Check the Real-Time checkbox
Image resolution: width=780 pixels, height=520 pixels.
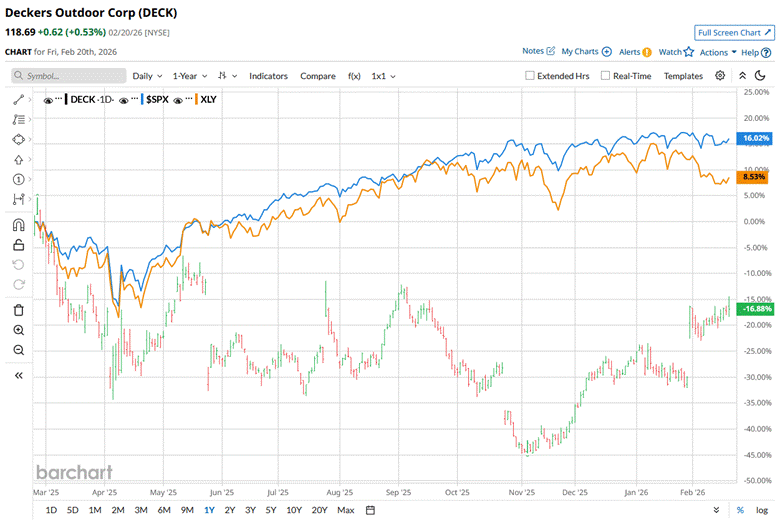[x=606, y=76]
